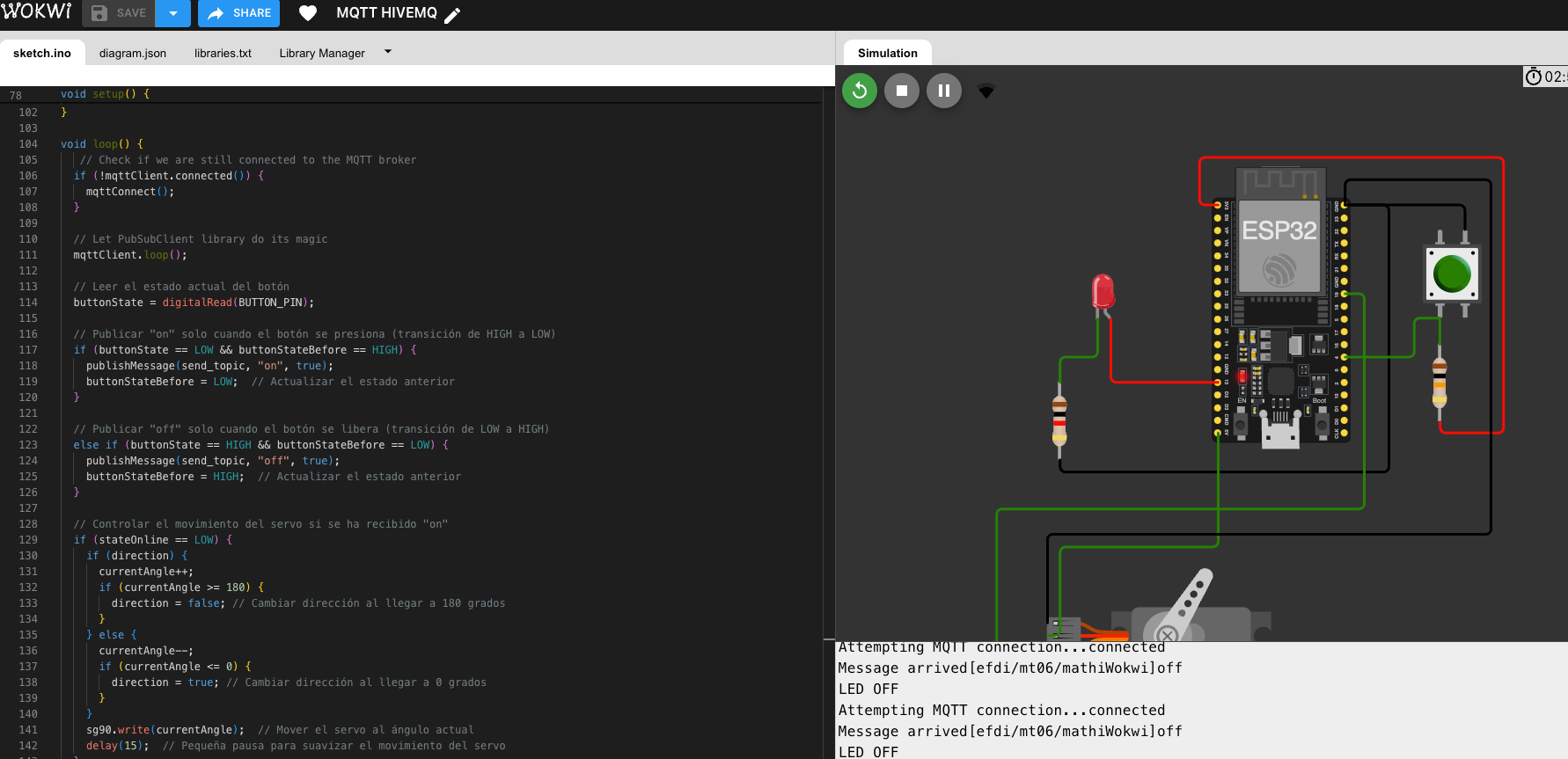
Task: Edit the project title with the pencil icon
Action: tap(452, 15)
